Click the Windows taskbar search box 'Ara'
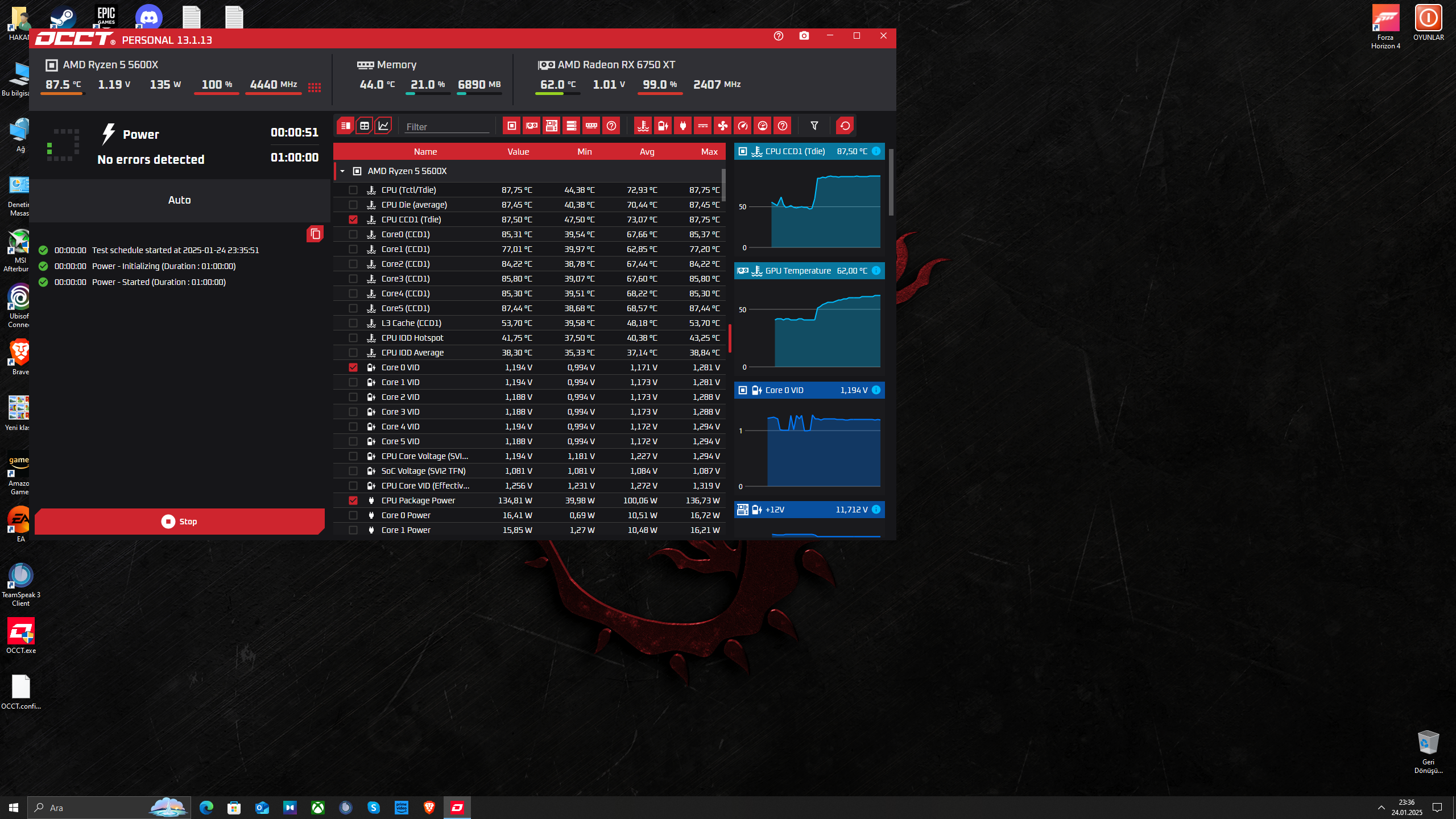This screenshot has height=819, width=1456. pos(109,808)
